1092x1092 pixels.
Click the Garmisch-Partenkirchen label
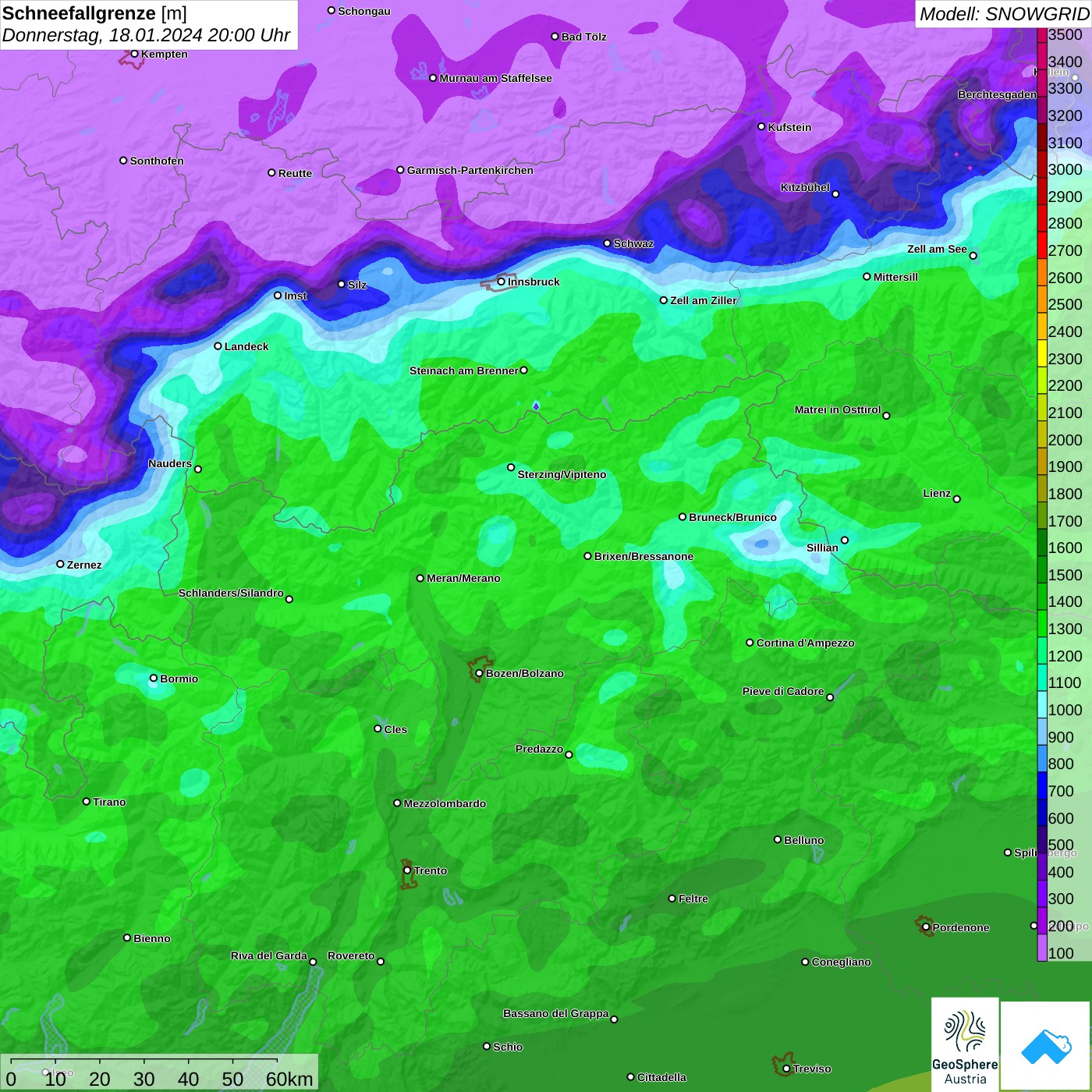pos(470,170)
